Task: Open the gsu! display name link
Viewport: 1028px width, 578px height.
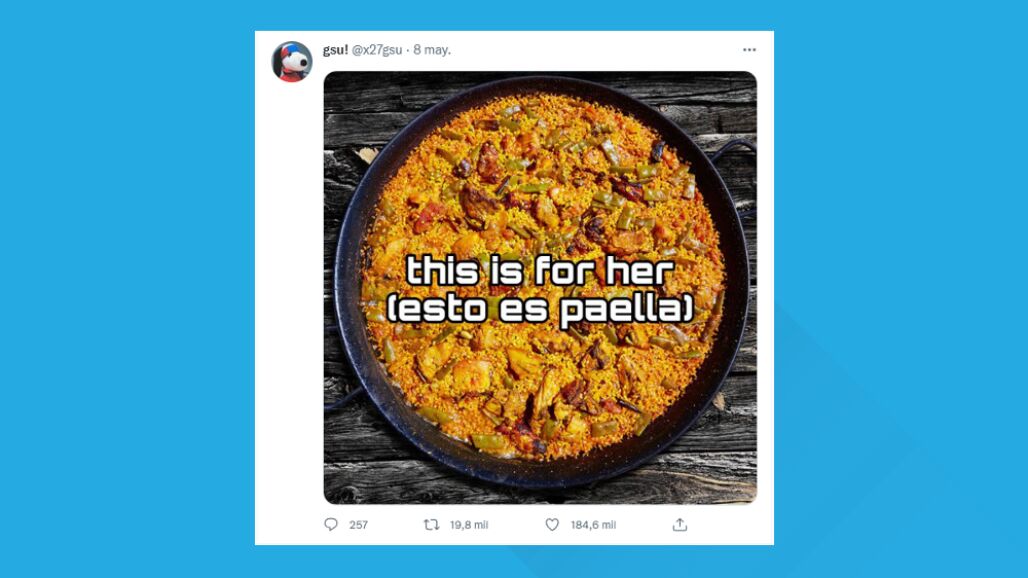Action: pos(335,50)
